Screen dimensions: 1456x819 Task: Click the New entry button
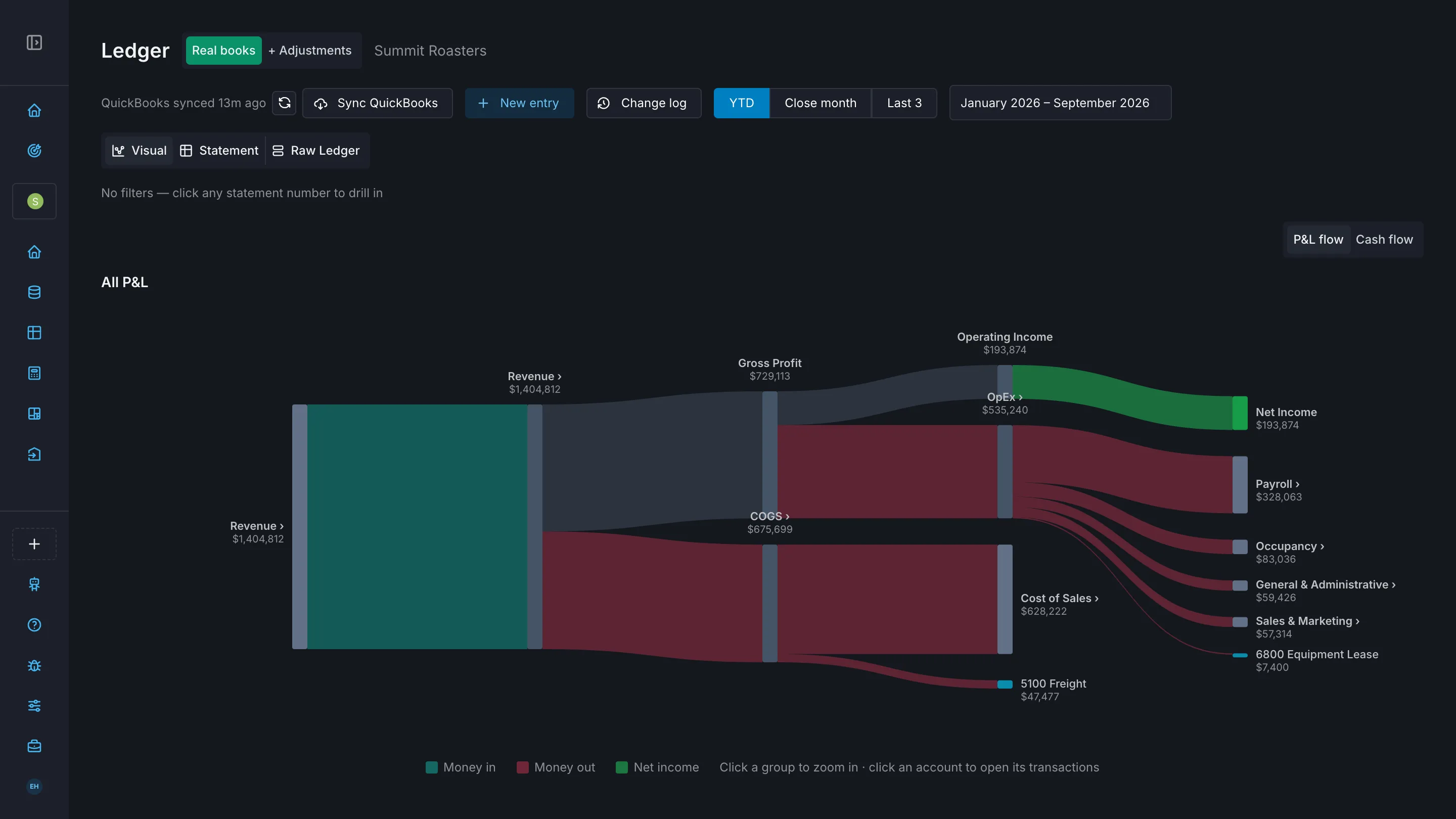519,103
